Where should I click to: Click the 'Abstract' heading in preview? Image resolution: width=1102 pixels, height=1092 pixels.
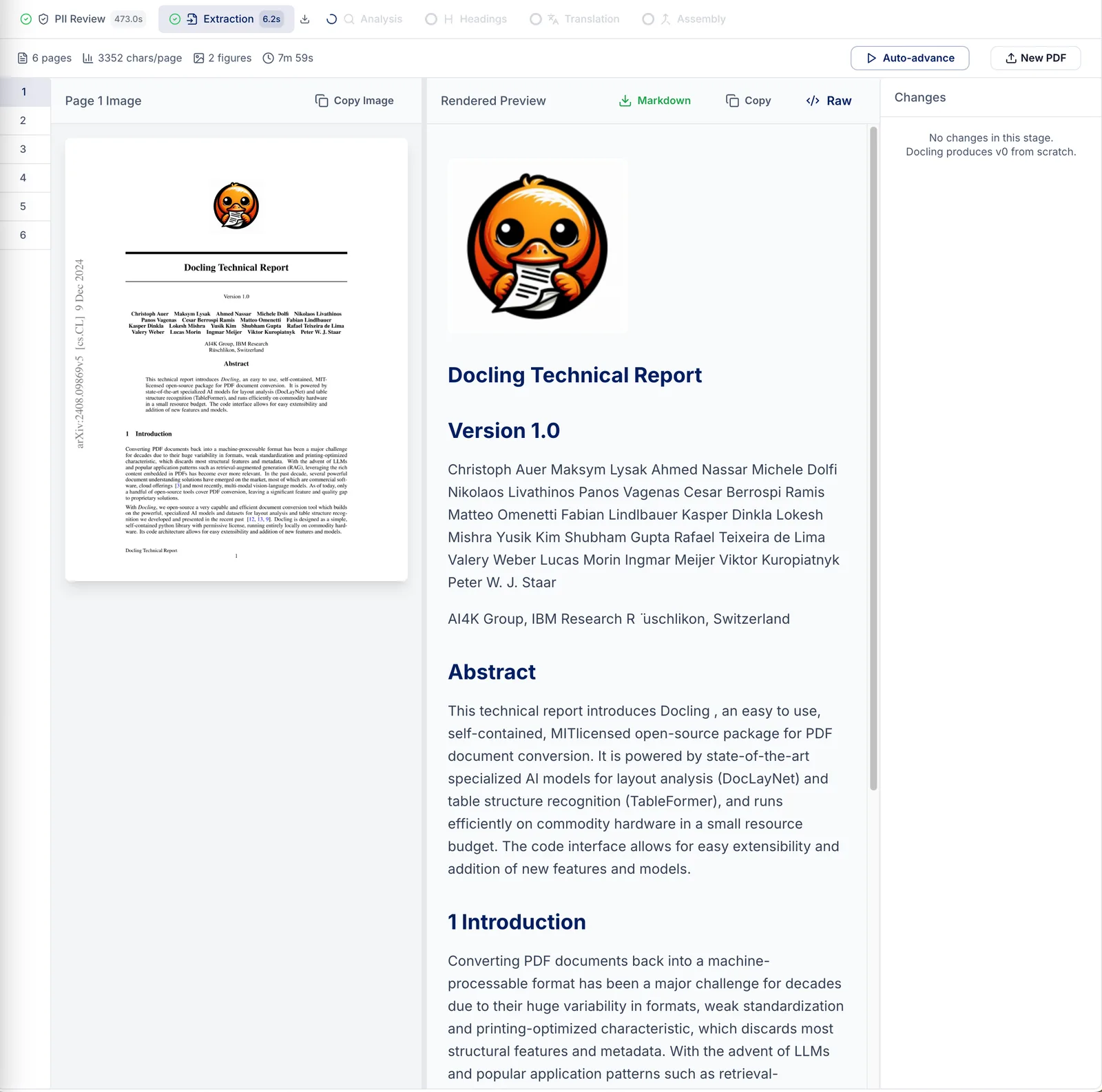[492, 673]
